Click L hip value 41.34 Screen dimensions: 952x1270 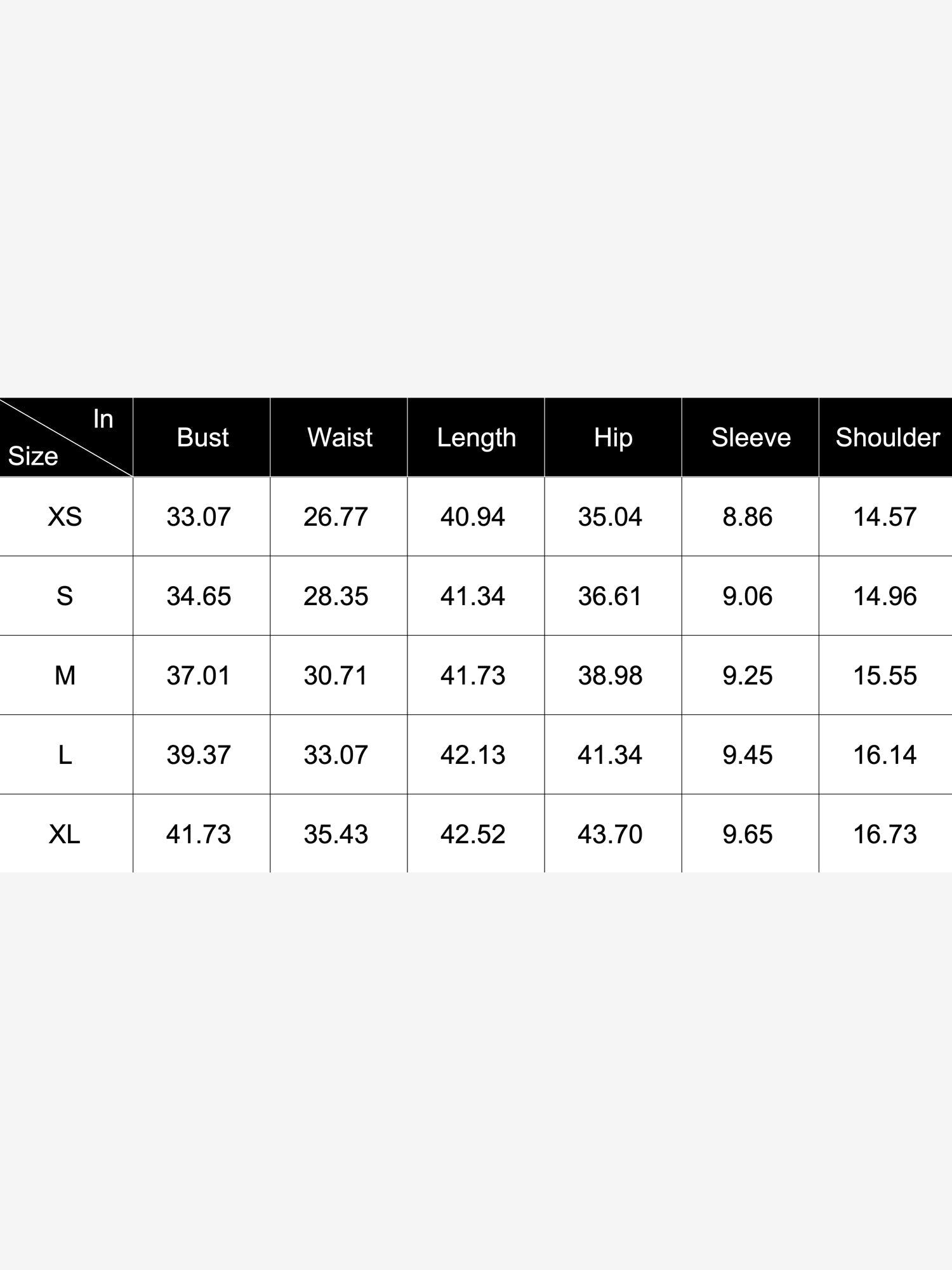pos(610,755)
